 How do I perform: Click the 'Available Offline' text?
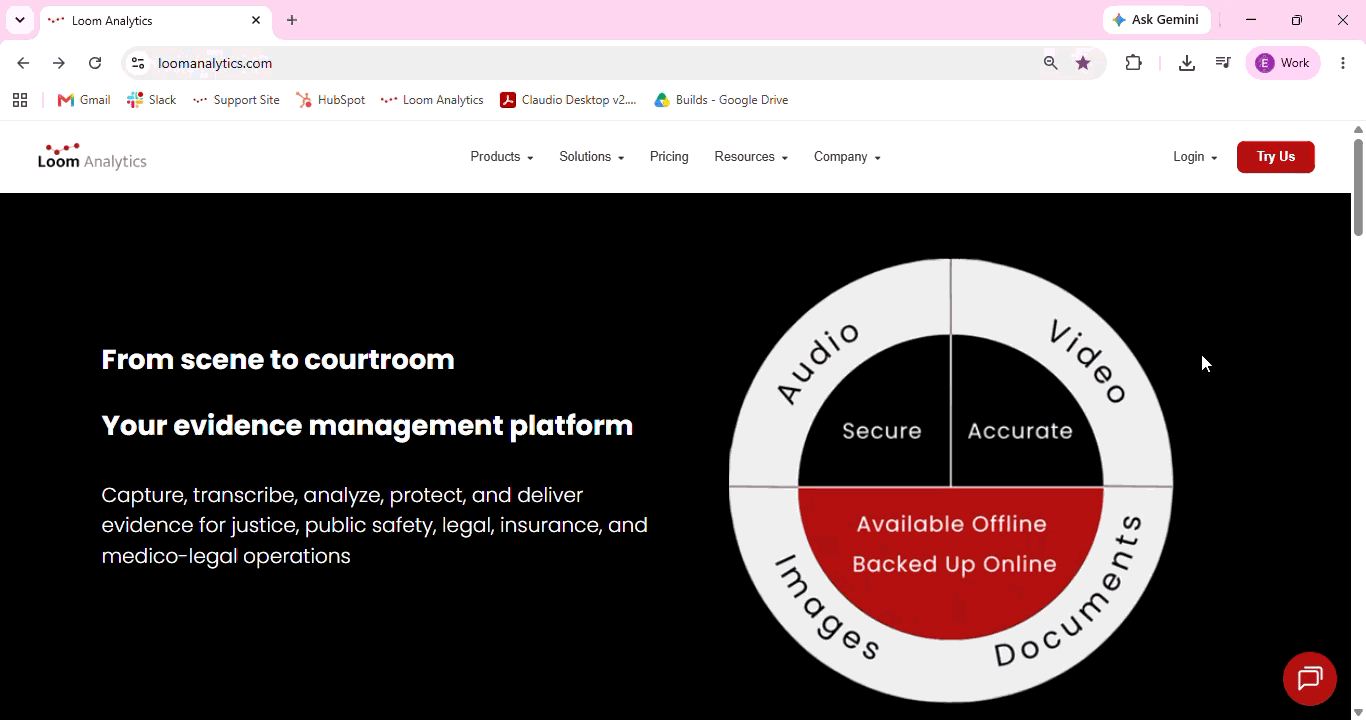point(952,524)
